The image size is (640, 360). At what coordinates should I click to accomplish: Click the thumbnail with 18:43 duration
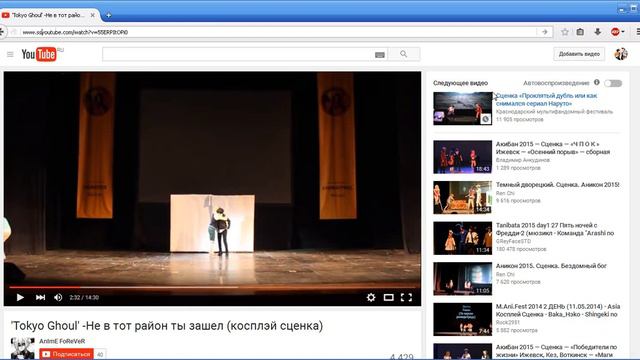coord(462,157)
